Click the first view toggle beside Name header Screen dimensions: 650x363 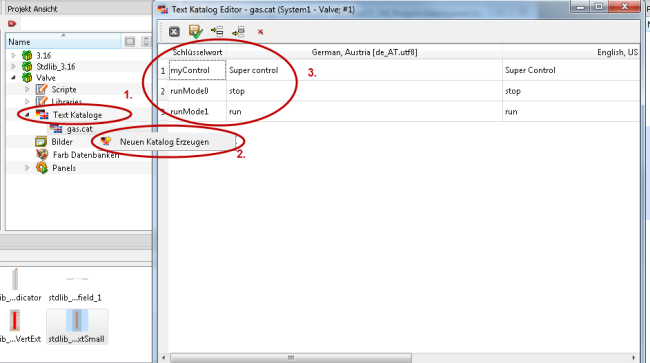pyautogui.click(x=130, y=41)
